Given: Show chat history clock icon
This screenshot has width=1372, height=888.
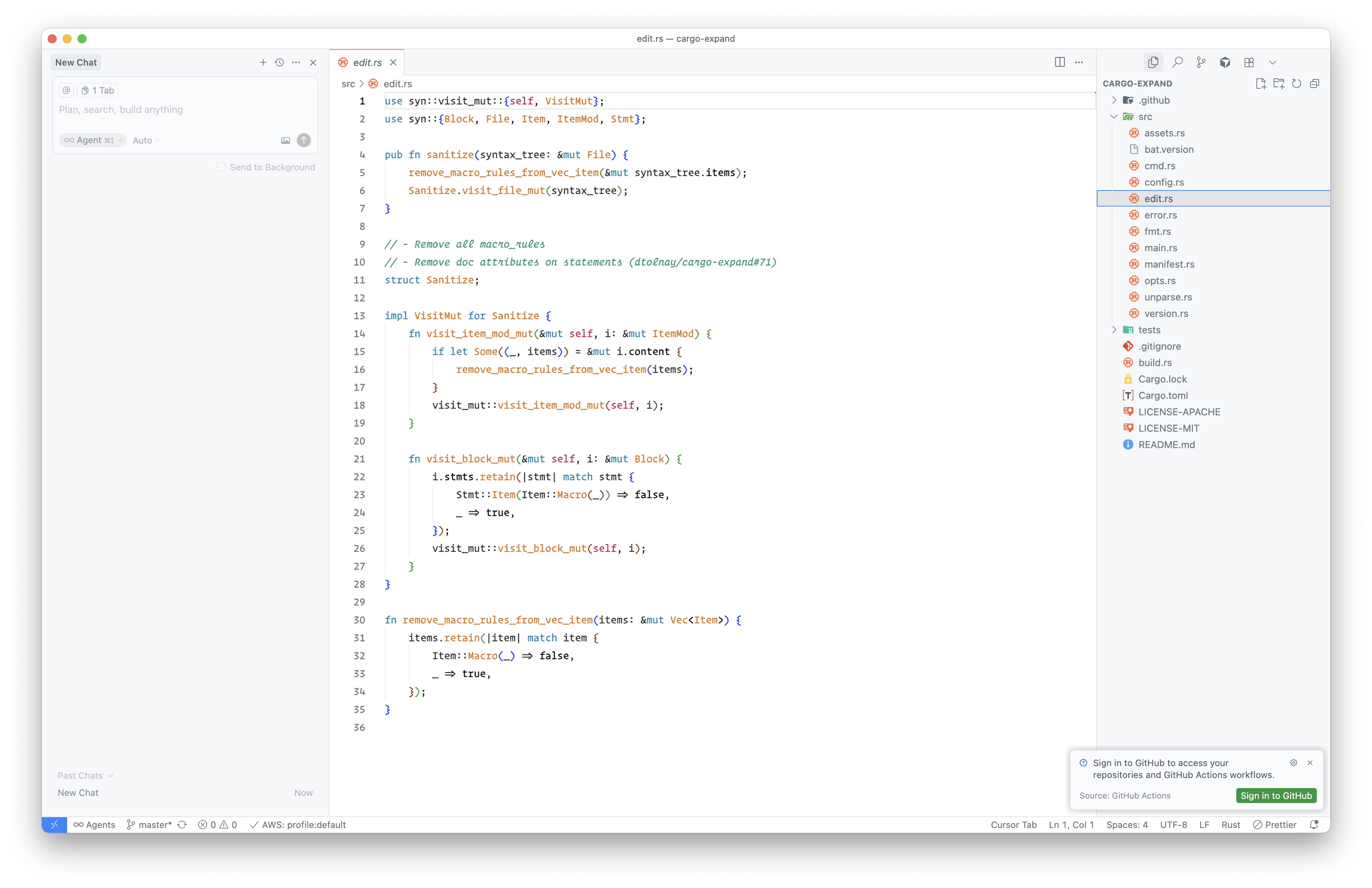Looking at the screenshot, I should pos(280,62).
